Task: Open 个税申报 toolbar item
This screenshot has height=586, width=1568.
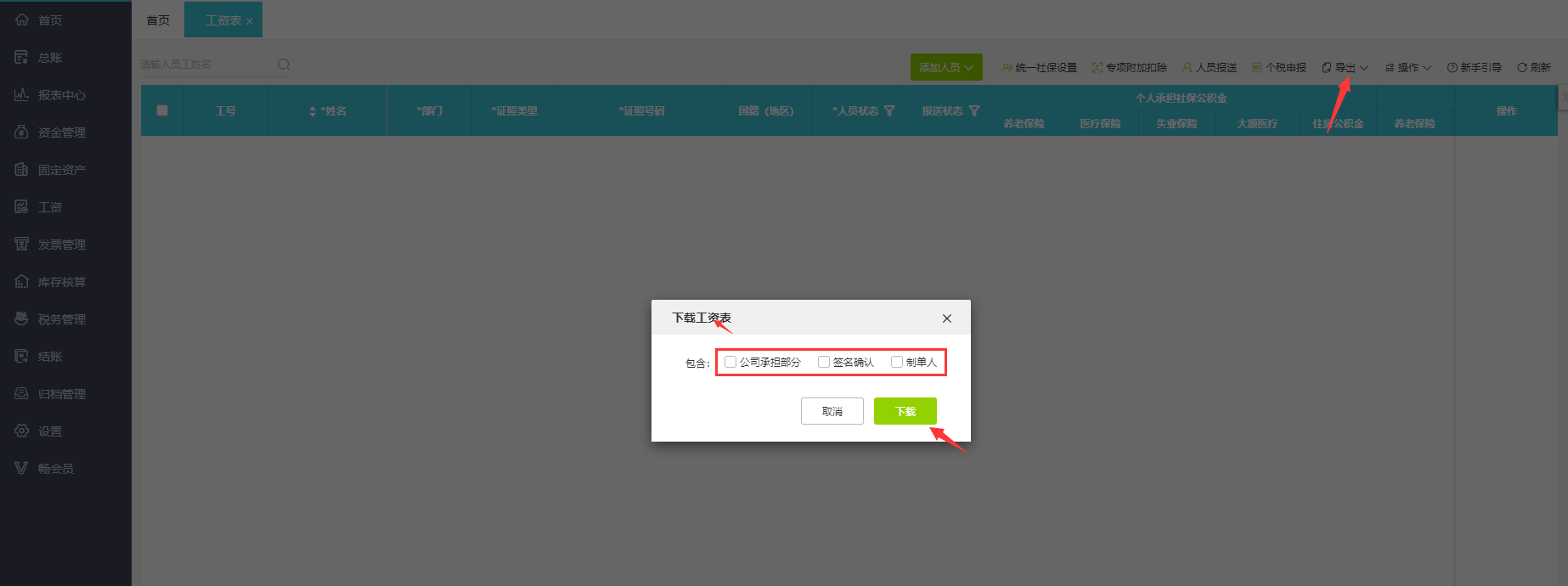Action: click(1279, 67)
